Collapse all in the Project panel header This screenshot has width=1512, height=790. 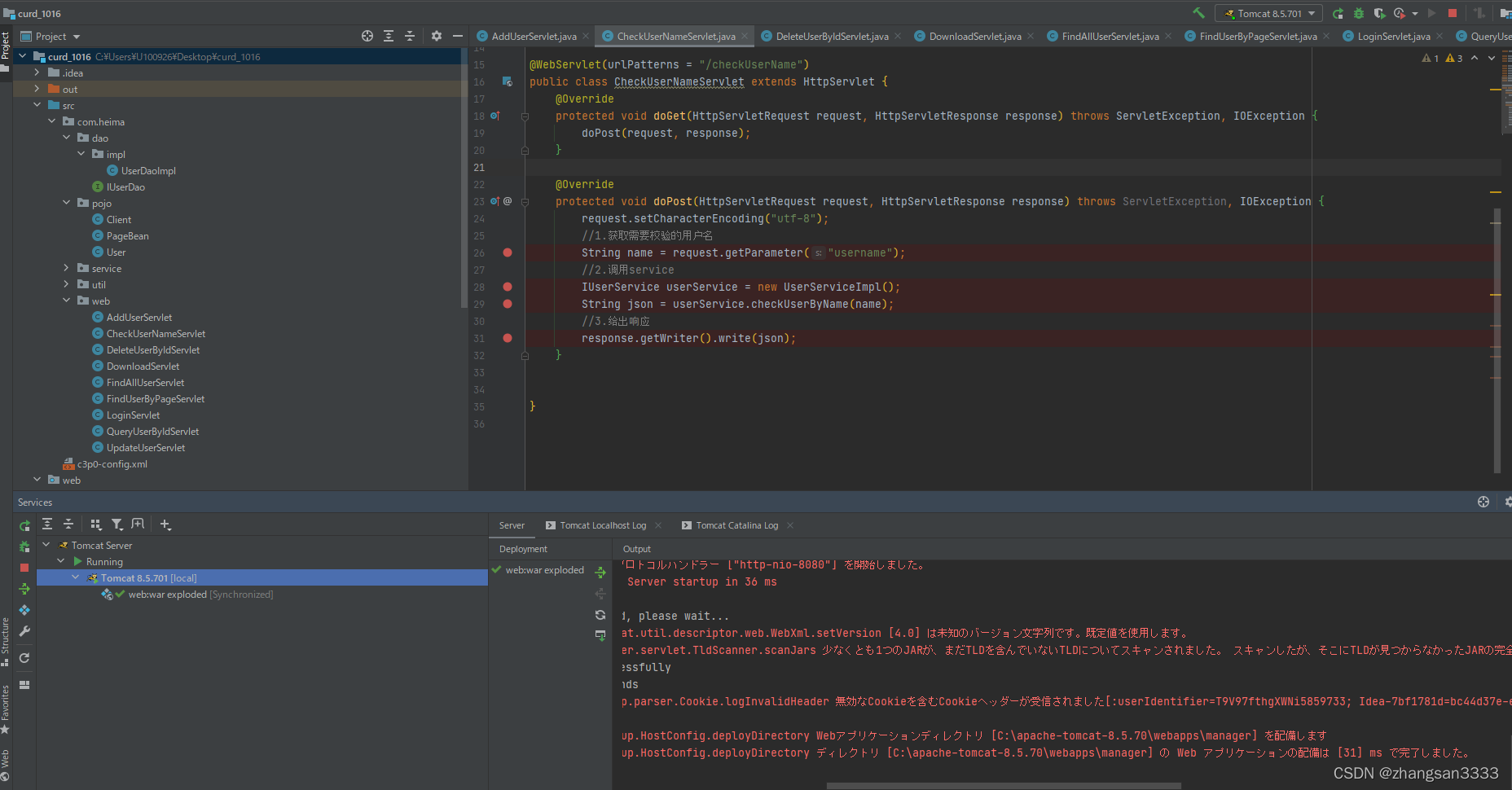point(410,36)
